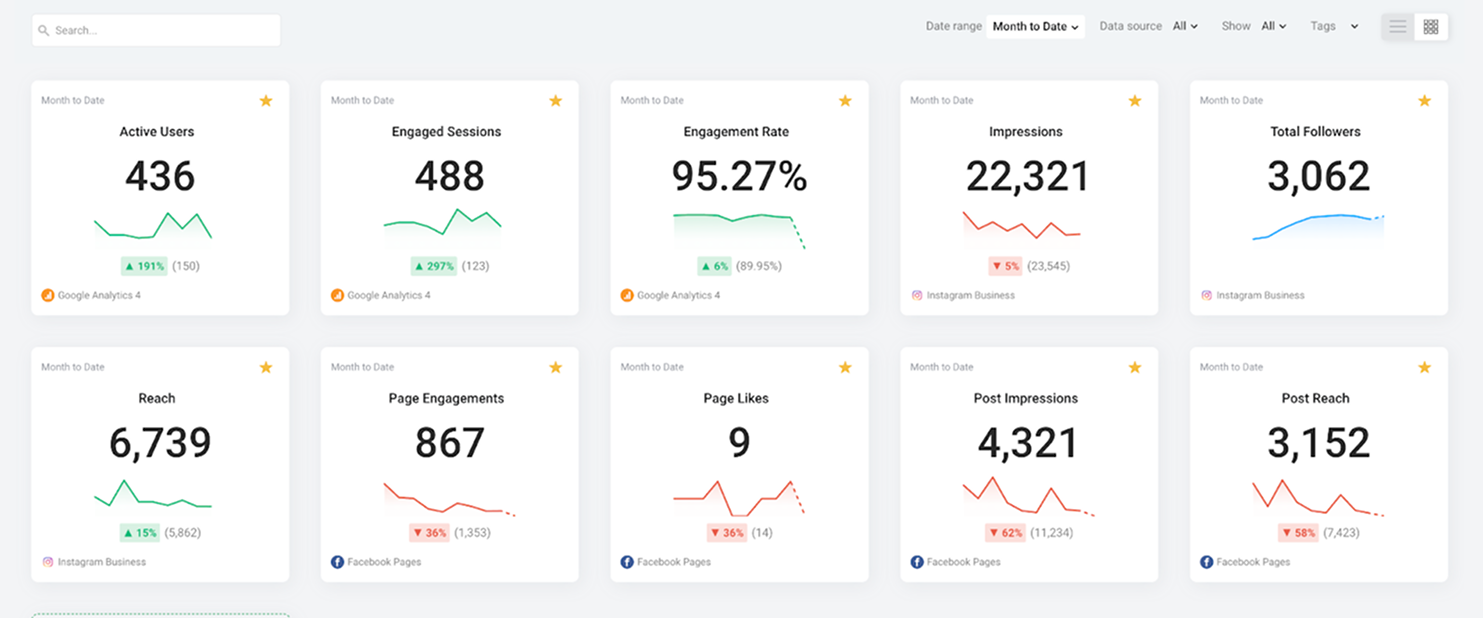Click Instagram icon on Total Followers card
Screen dimensions: 1483x618
(x=1206, y=296)
